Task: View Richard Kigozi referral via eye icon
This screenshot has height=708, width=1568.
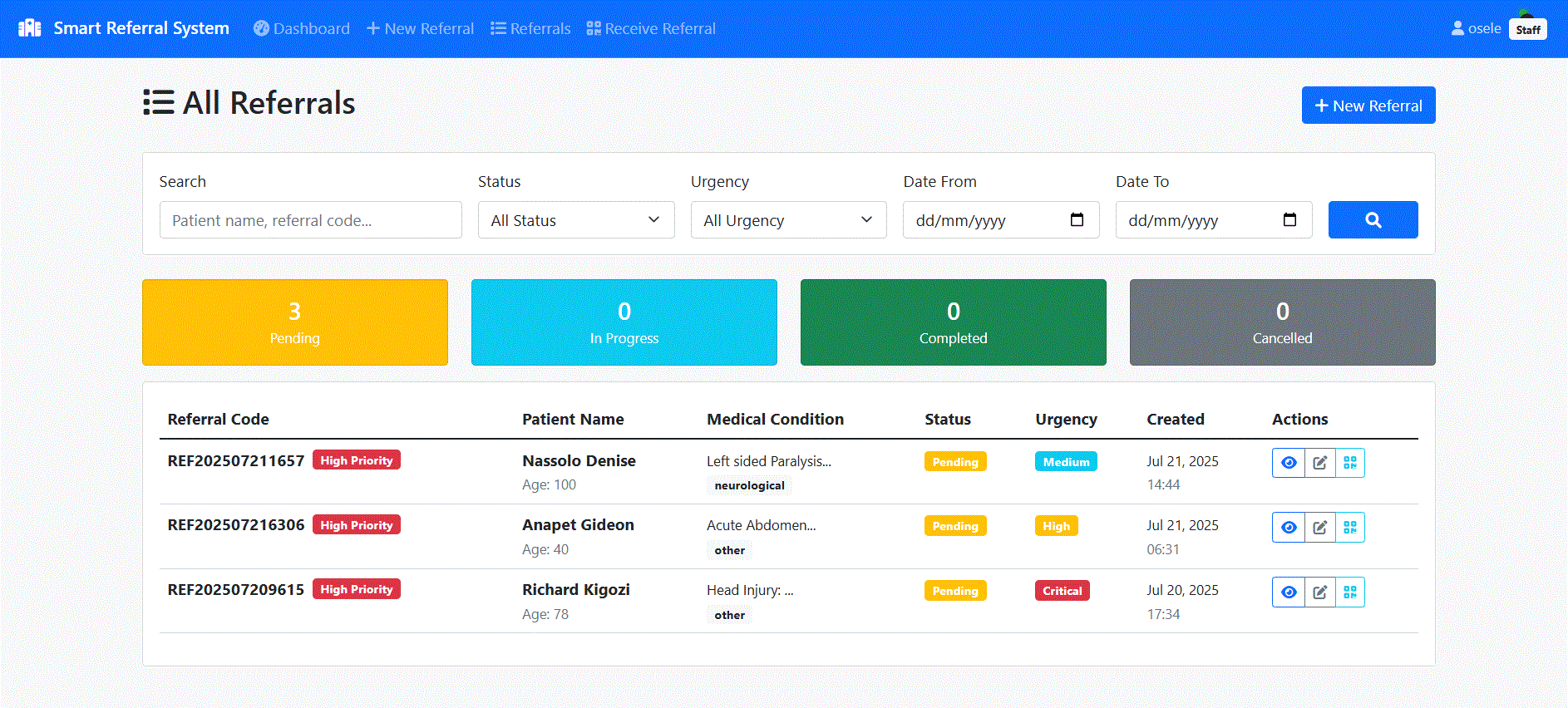Action: pos(1289,592)
